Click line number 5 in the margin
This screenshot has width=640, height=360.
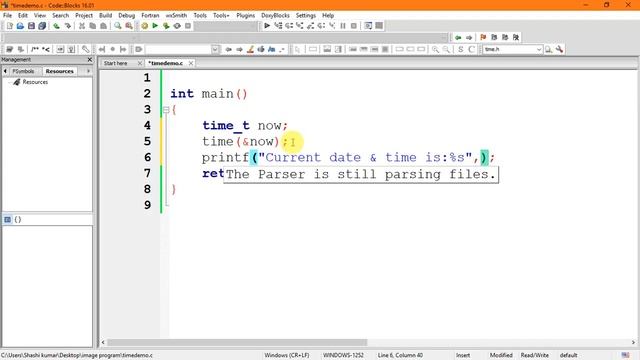coord(147,141)
